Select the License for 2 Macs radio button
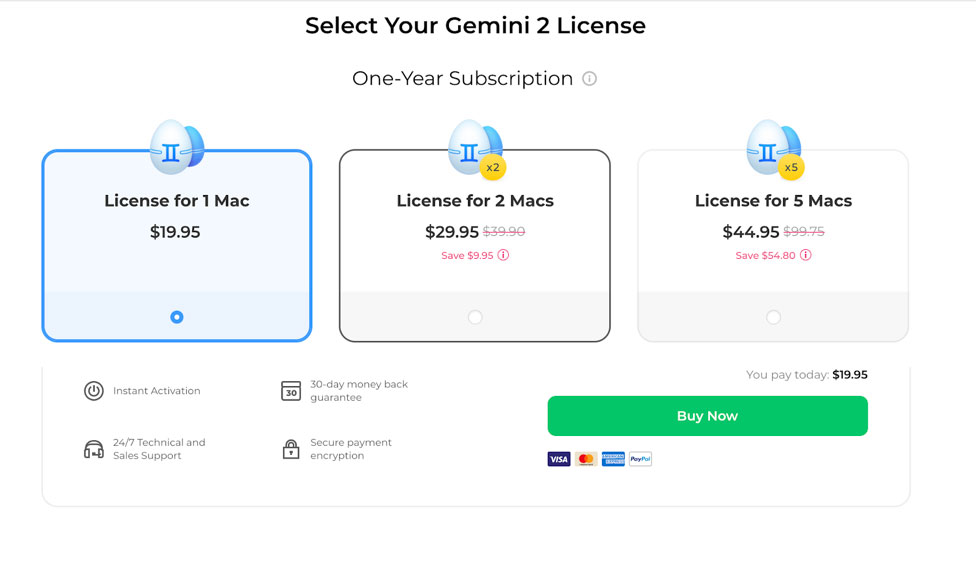Viewport: 976px width, 567px height. coord(475,317)
